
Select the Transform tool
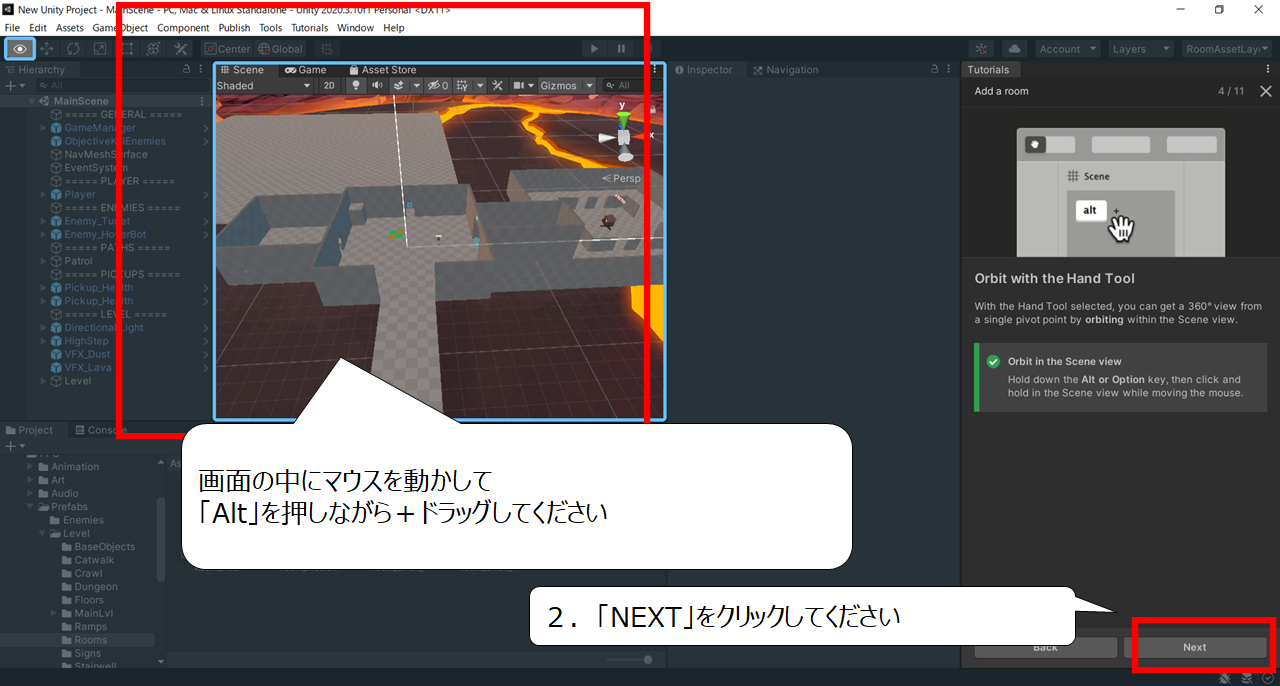(153, 48)
